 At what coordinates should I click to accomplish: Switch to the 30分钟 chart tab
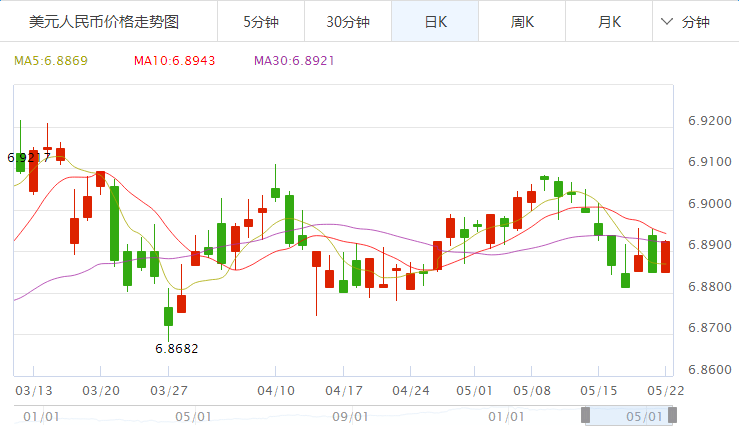(348, 22)
